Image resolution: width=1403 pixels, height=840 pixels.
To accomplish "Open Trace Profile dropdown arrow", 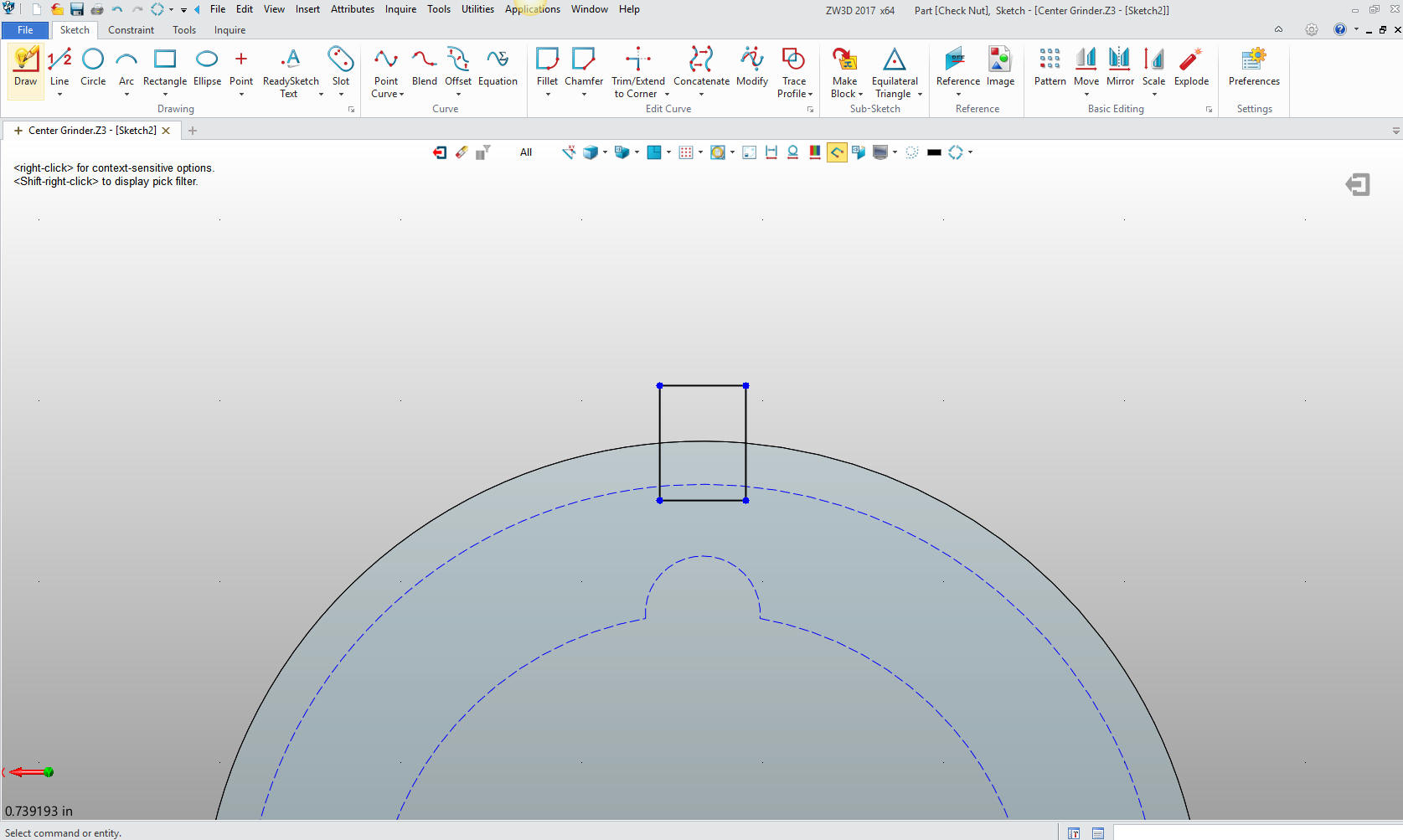I will coord(810,95).
